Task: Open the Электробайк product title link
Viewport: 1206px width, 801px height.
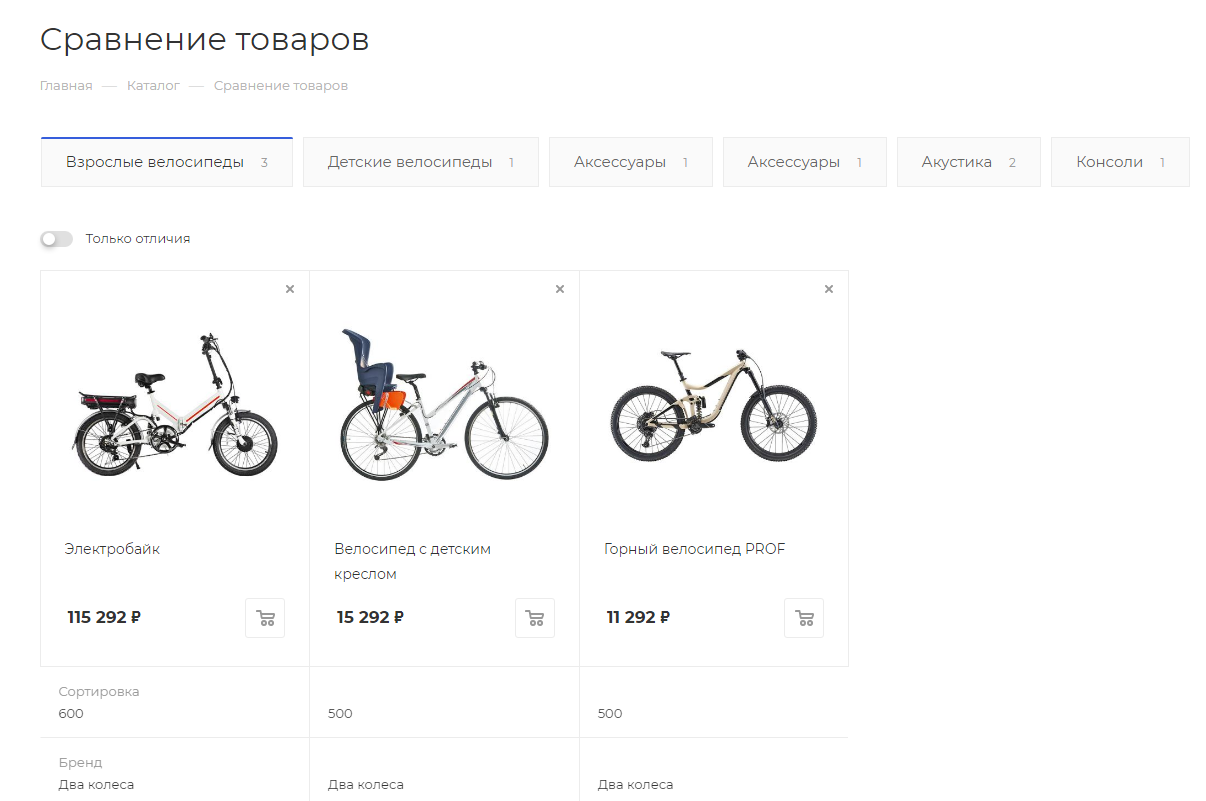Action: [112, 549]
